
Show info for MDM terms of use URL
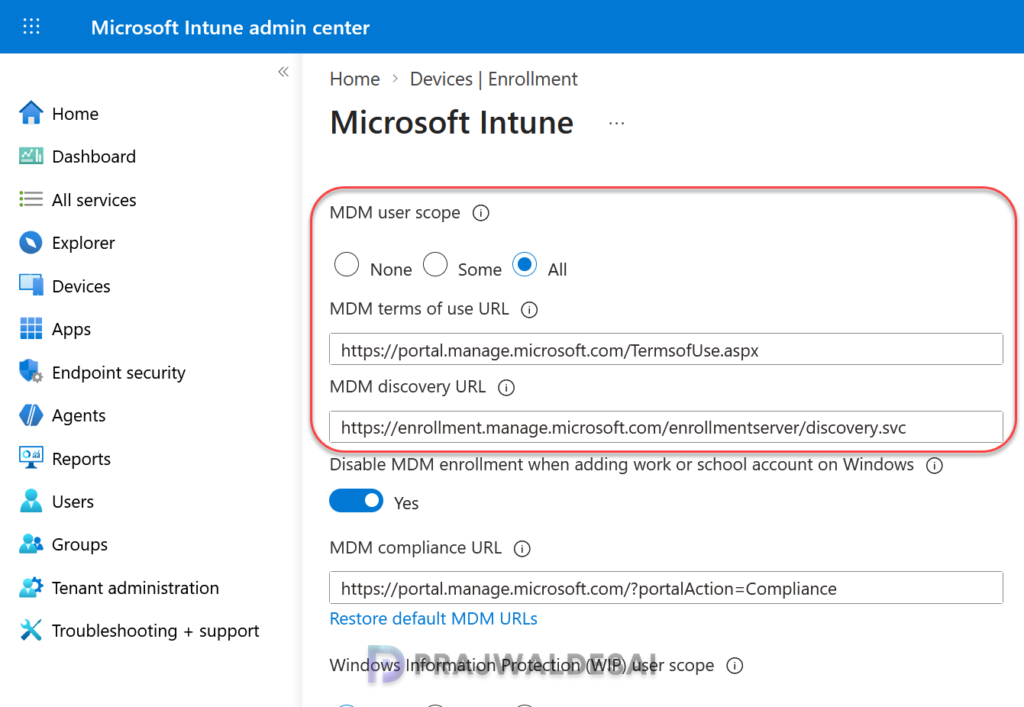tap(529, 309)
